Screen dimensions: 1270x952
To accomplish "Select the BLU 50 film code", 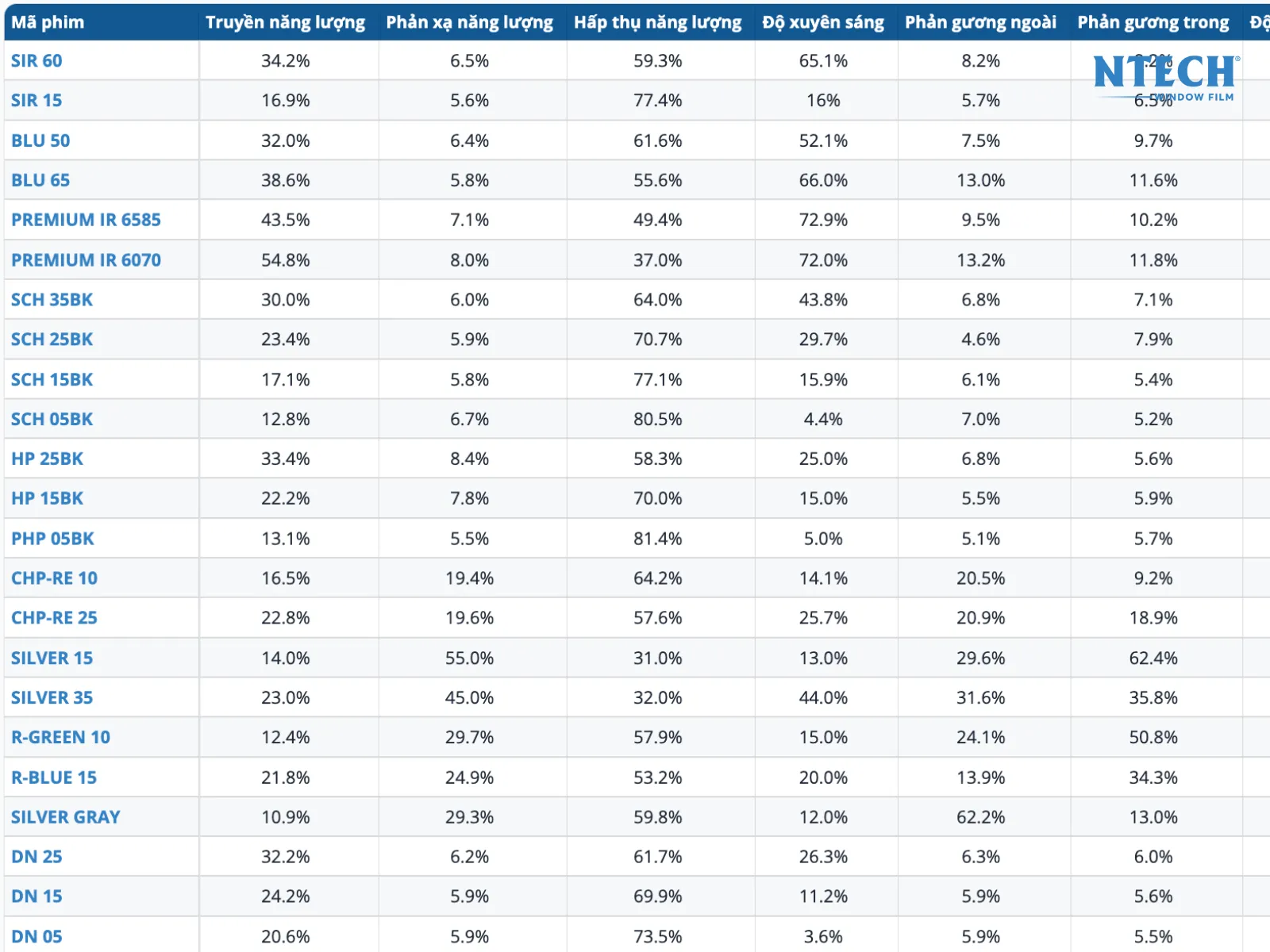I will pos(40,140).
